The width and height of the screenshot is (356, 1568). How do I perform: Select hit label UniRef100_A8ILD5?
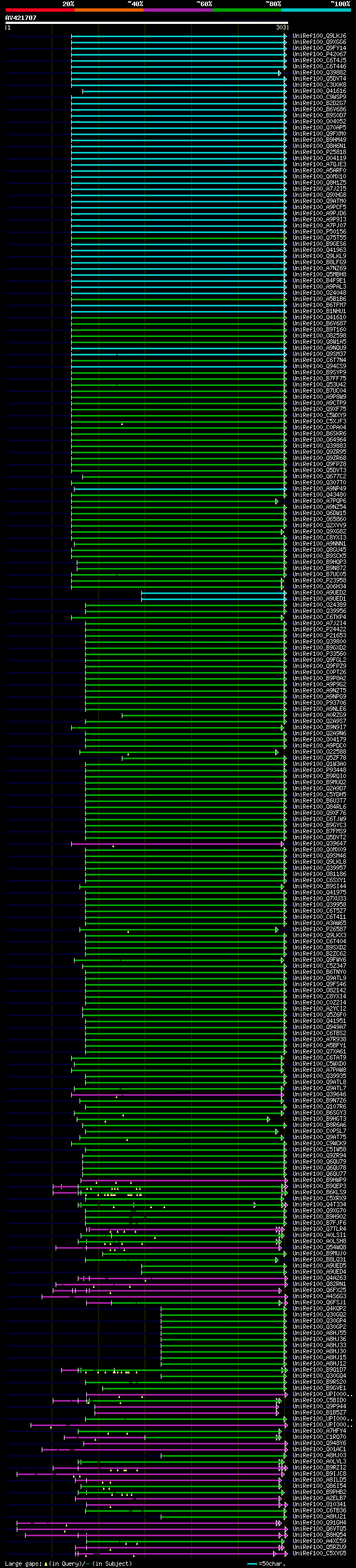point(319,1480)
